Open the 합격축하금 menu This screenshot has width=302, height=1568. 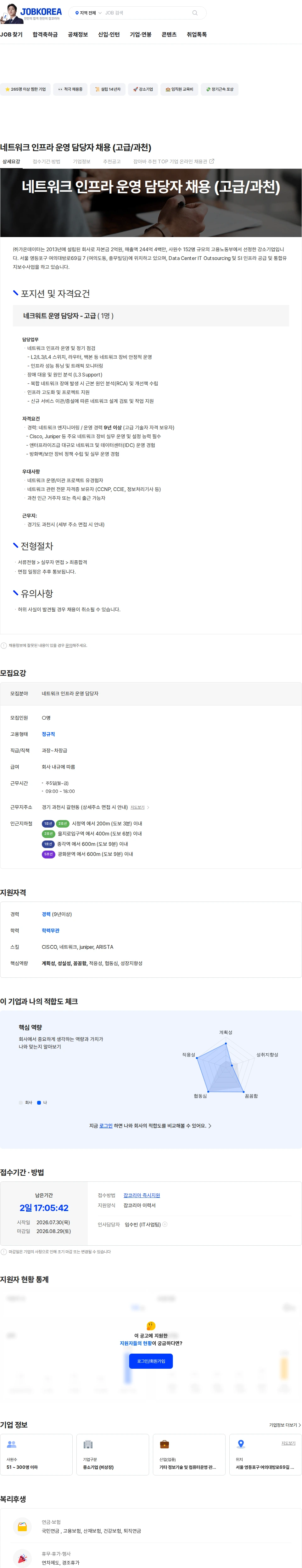[x=45, y=35]
